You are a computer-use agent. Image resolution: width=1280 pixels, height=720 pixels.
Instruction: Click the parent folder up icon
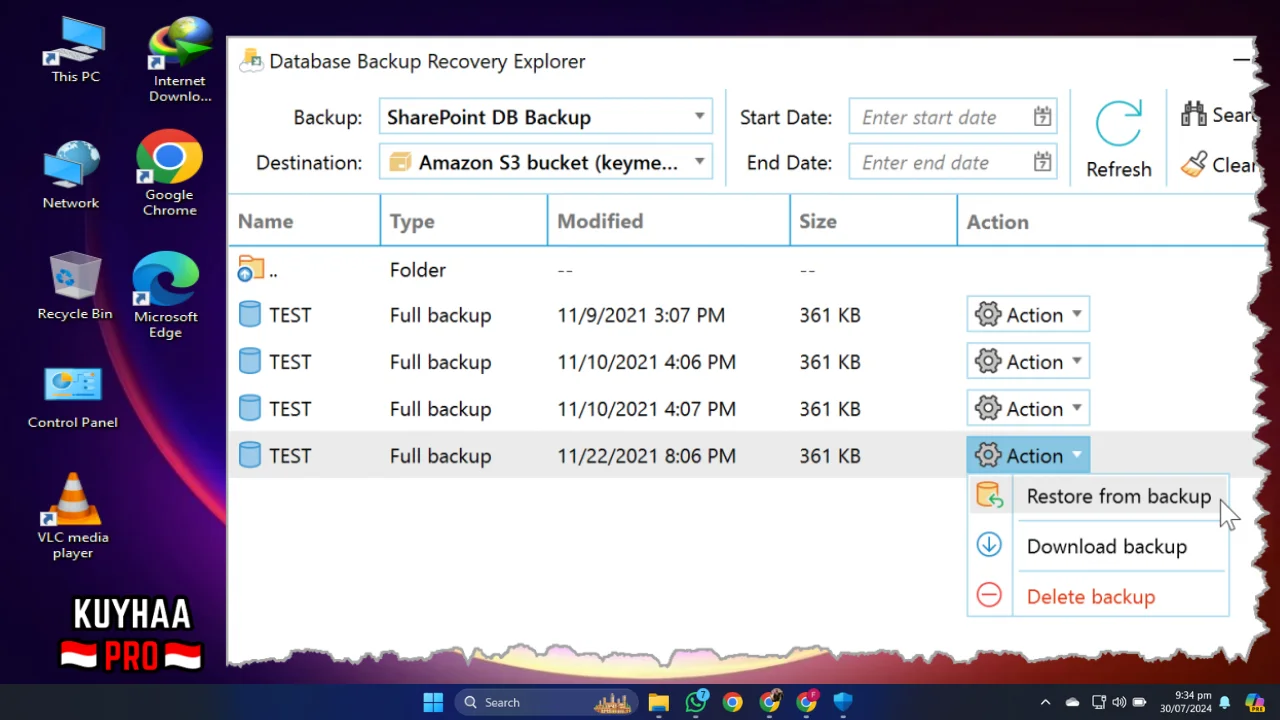[x=251, y=269]
